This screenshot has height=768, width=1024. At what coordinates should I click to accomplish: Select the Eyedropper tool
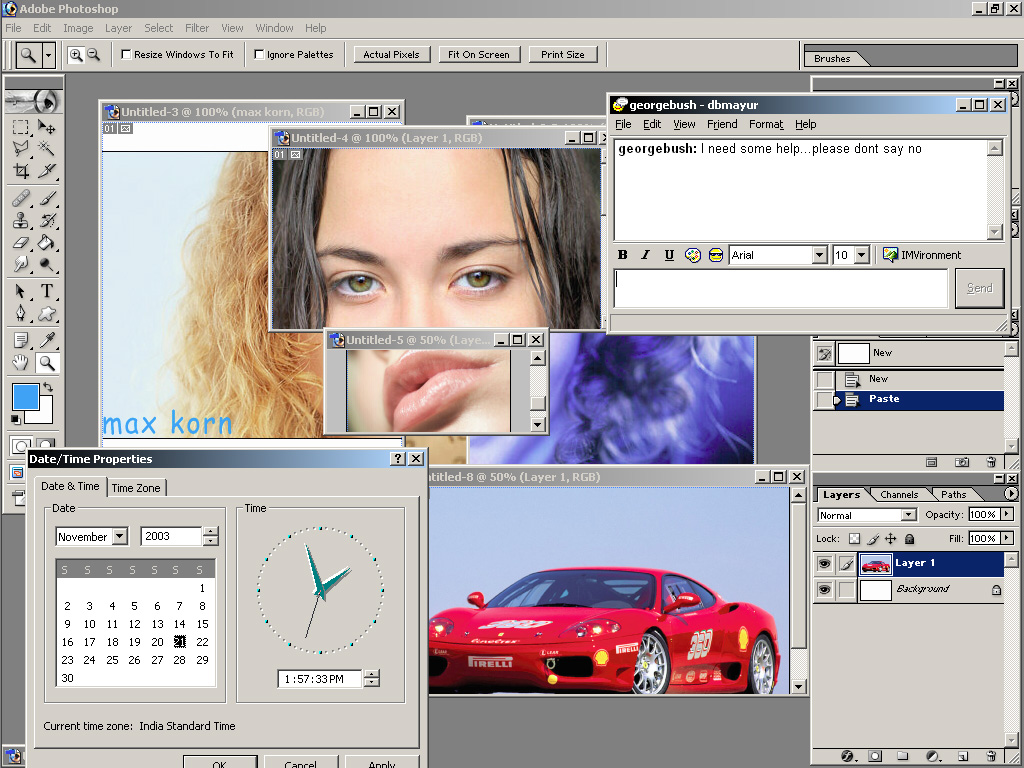coord(46,340)
